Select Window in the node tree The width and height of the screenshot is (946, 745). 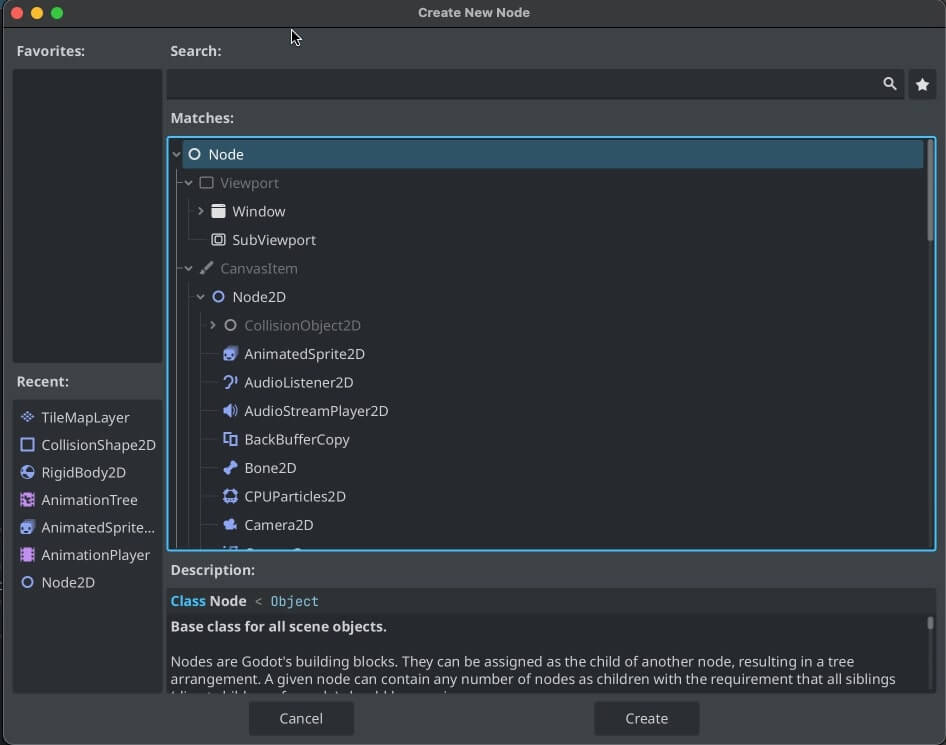click(x=259, y=211)
